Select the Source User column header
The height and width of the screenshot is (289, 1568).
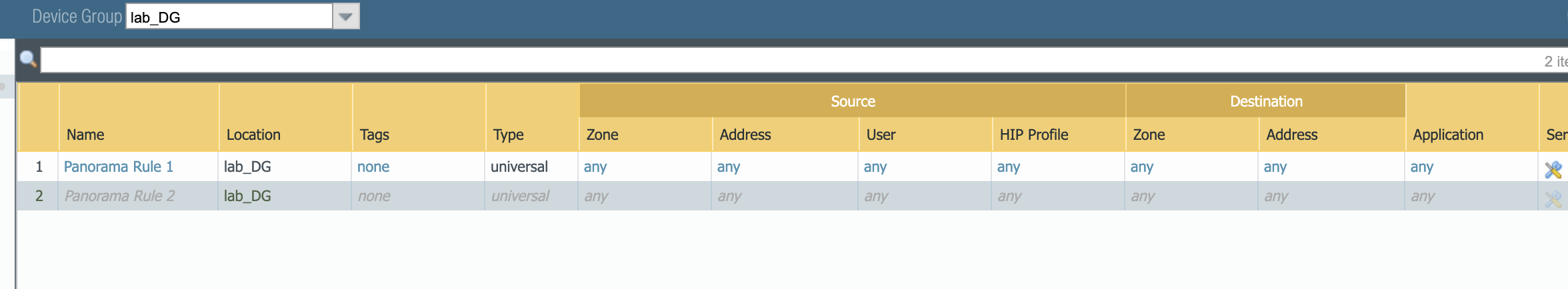point(881,135)
